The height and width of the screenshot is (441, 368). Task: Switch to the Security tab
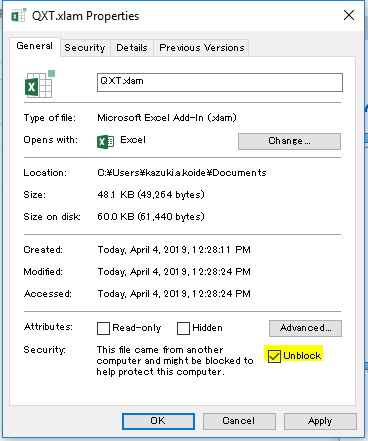85,48
